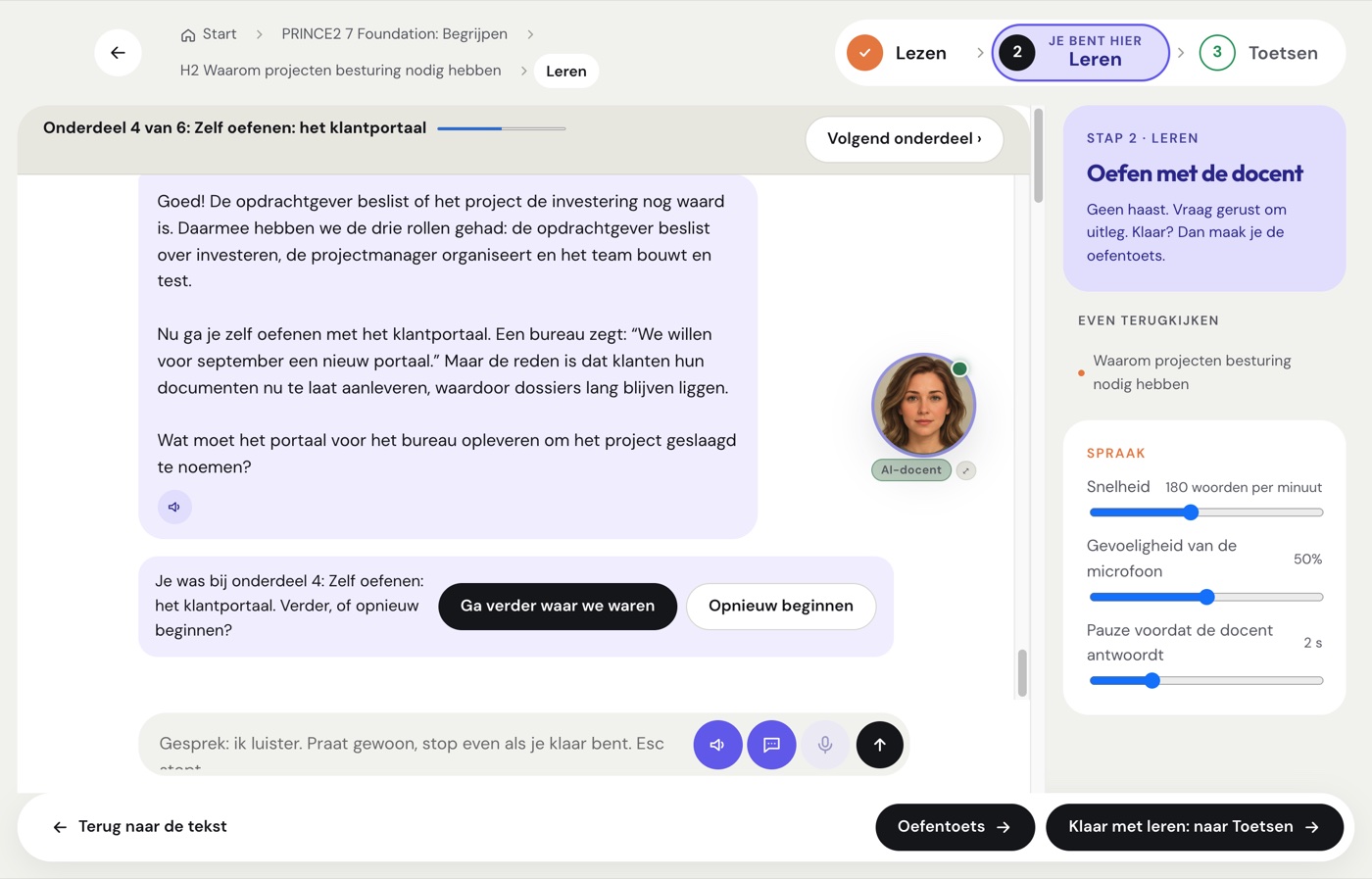
Task: Click the back arrow round button
Action: (118, 53)
